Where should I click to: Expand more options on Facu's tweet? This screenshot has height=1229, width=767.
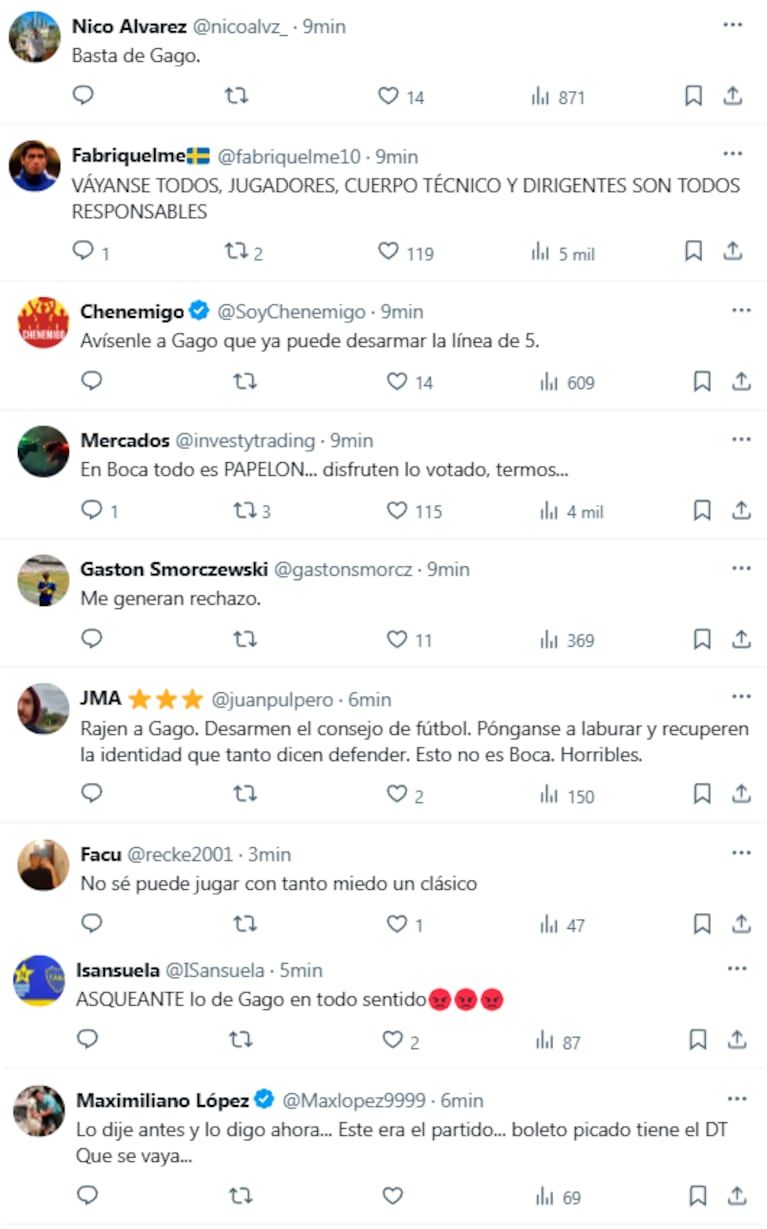741,853
